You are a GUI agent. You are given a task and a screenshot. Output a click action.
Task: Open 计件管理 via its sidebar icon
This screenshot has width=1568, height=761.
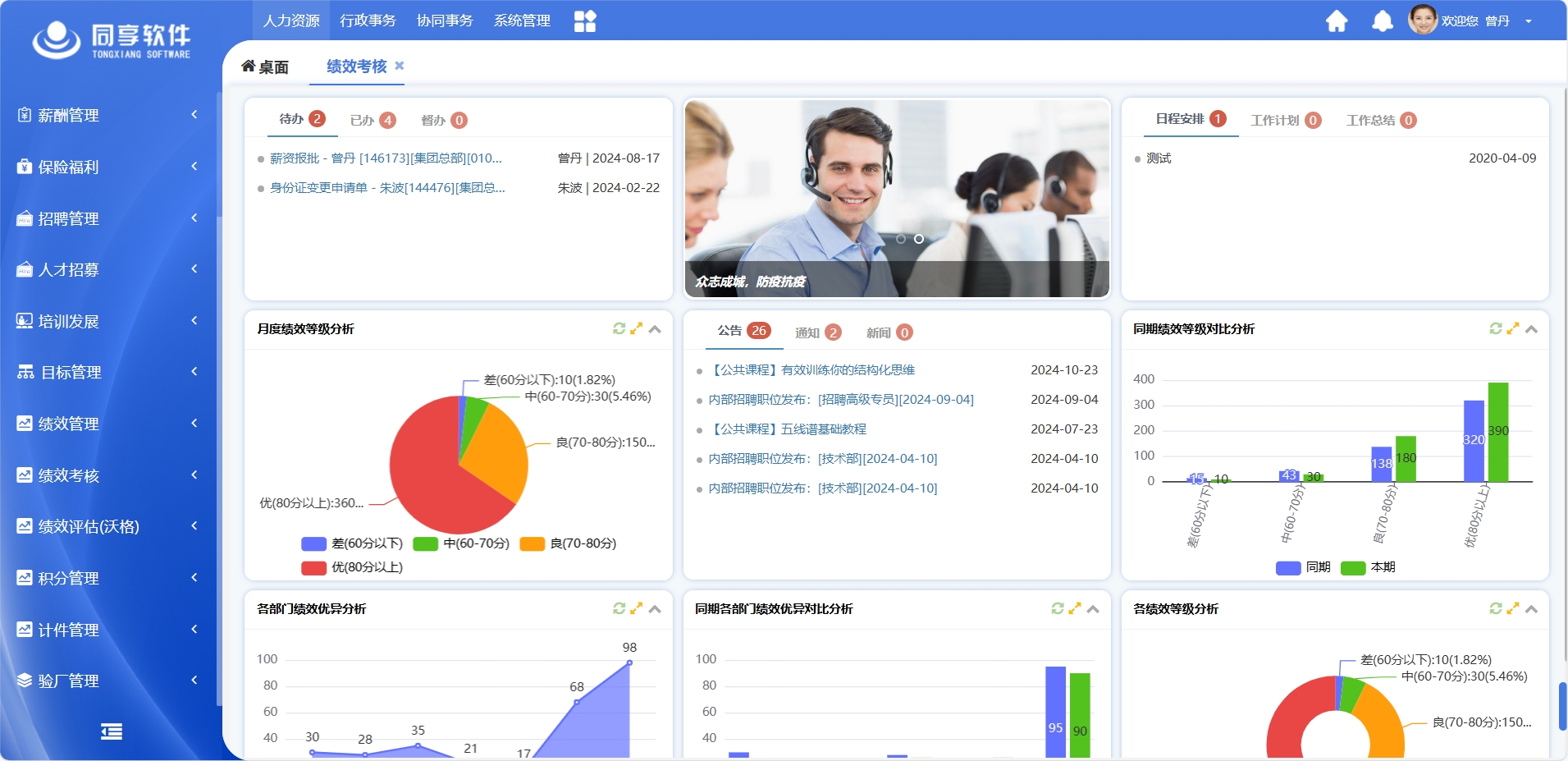click(x=25, y=630)
